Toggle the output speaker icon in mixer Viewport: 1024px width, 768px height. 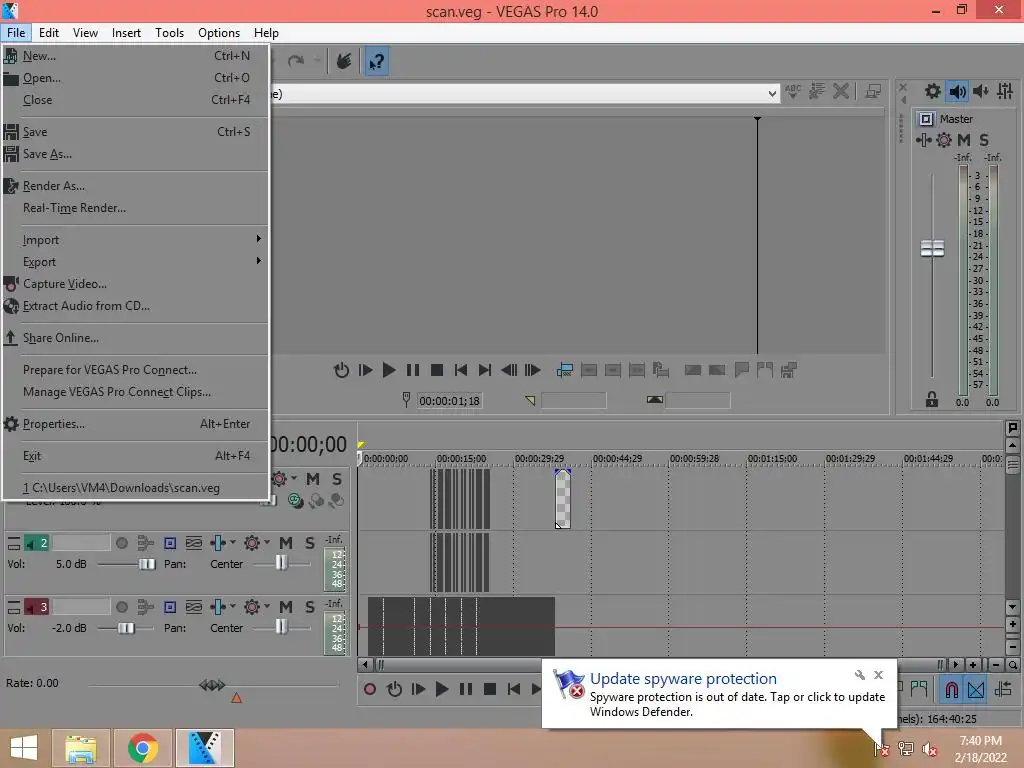pos(957,91)
